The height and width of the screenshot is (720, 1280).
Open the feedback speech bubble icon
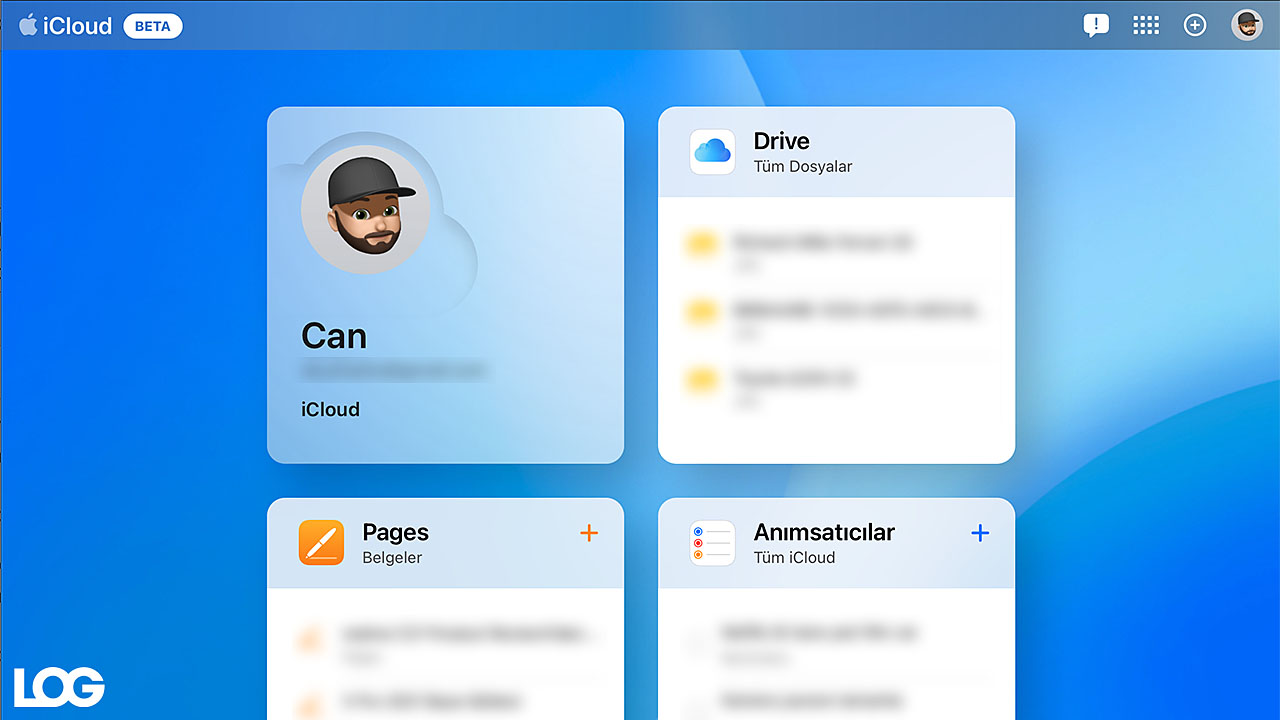click(1096, 26)
